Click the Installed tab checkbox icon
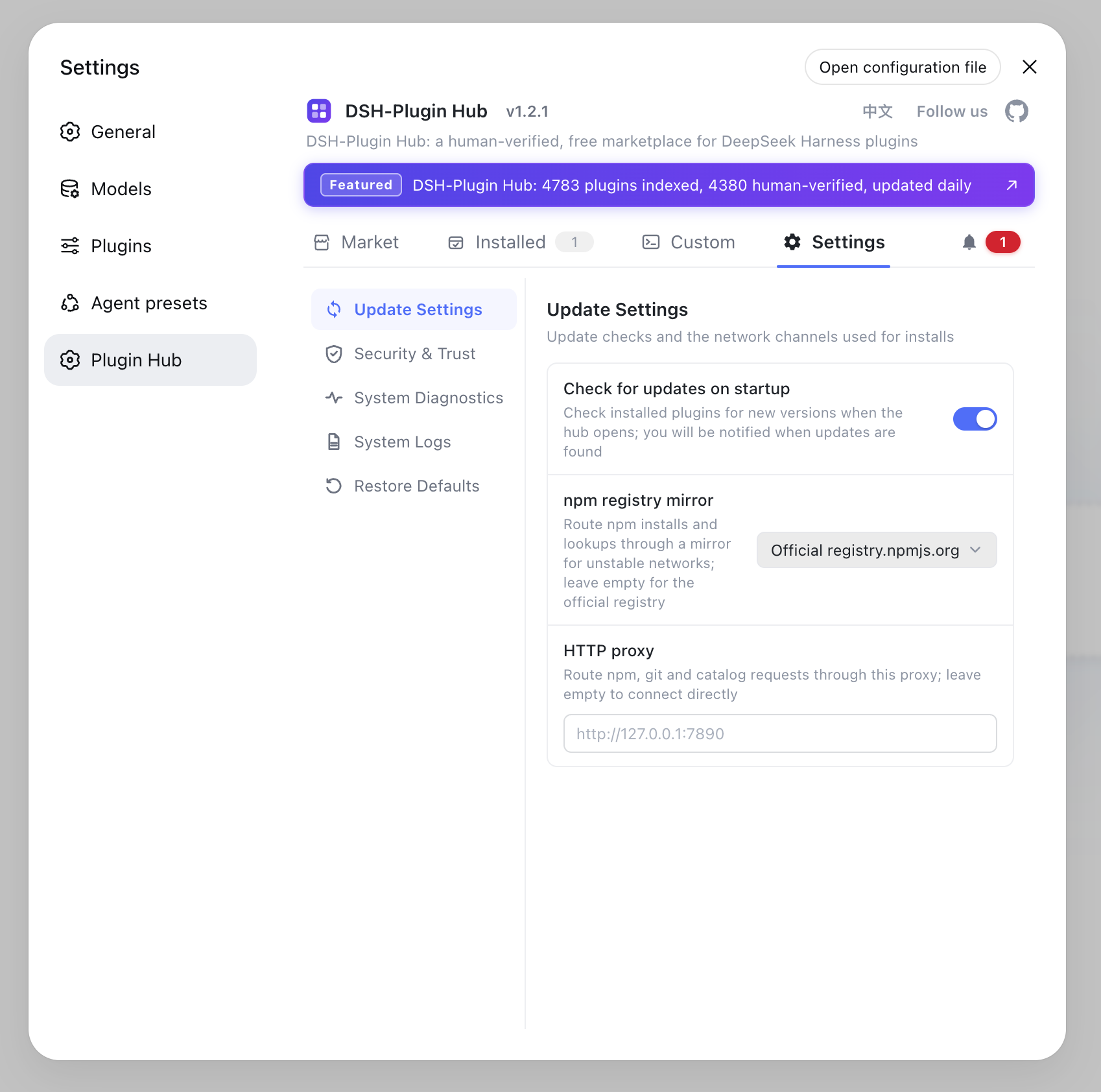 [456, 243]
